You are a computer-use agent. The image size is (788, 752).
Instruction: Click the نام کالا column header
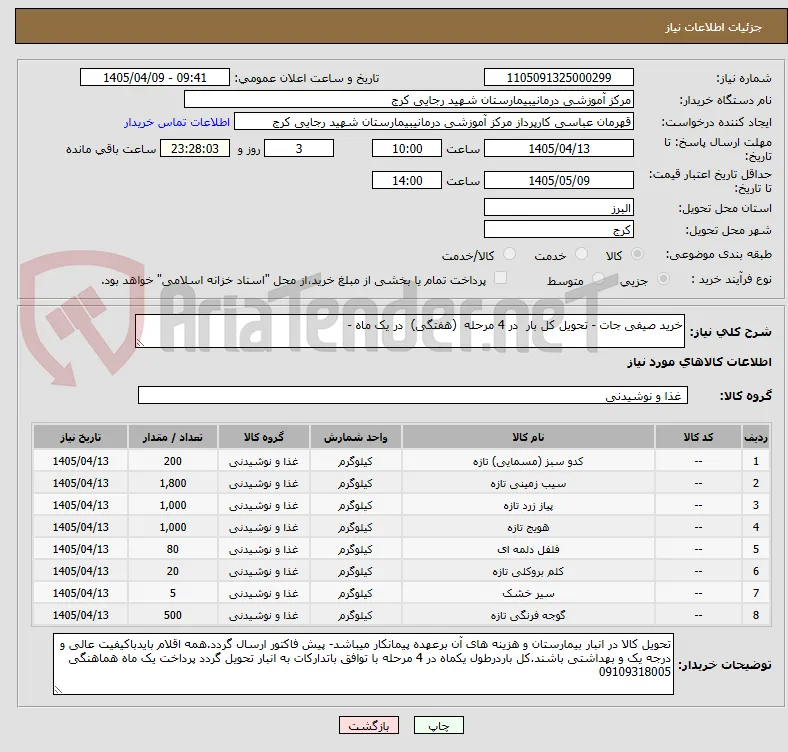528,437
